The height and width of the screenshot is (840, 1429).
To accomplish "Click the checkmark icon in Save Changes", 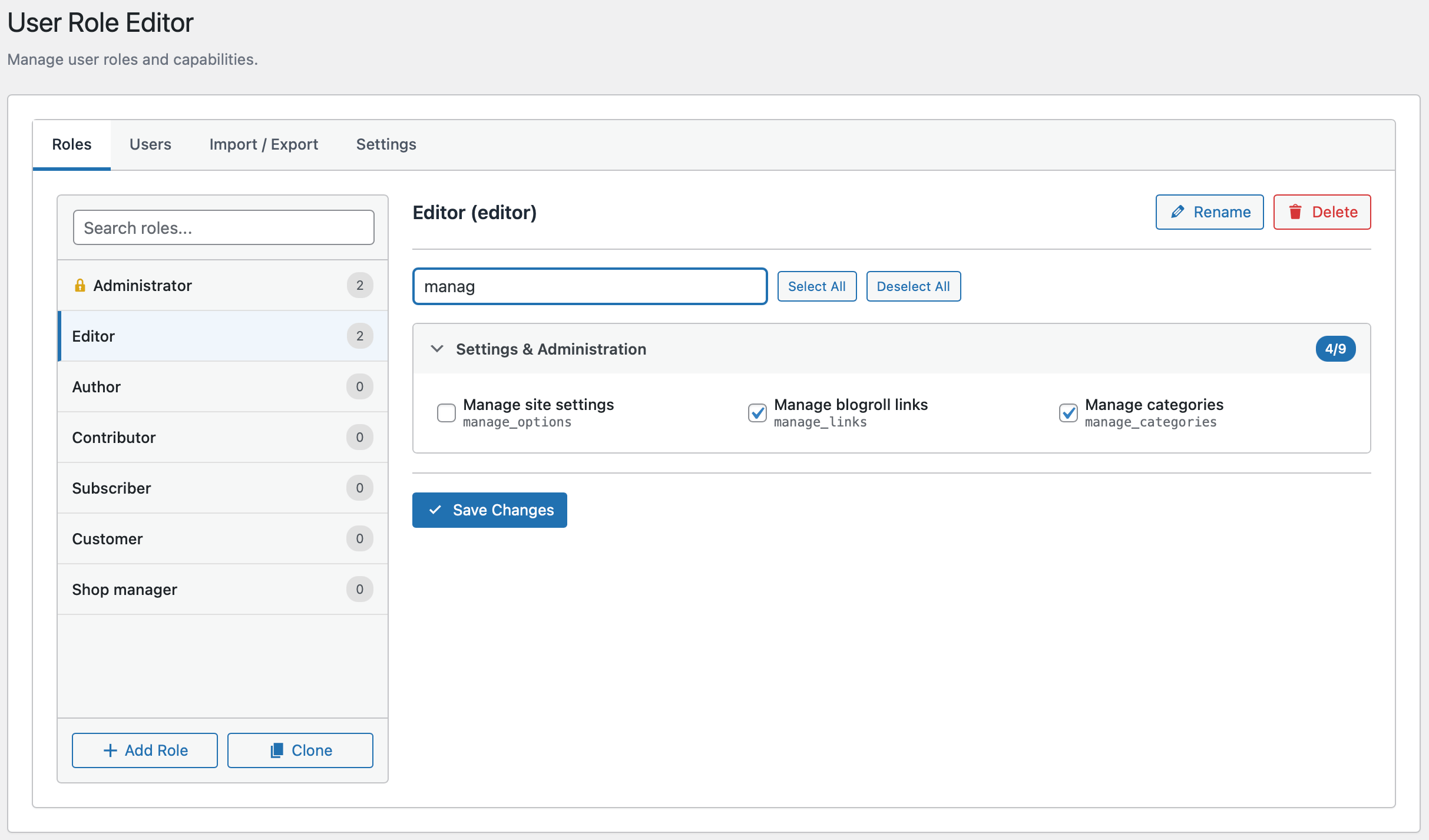I will (x=435, y=510).
